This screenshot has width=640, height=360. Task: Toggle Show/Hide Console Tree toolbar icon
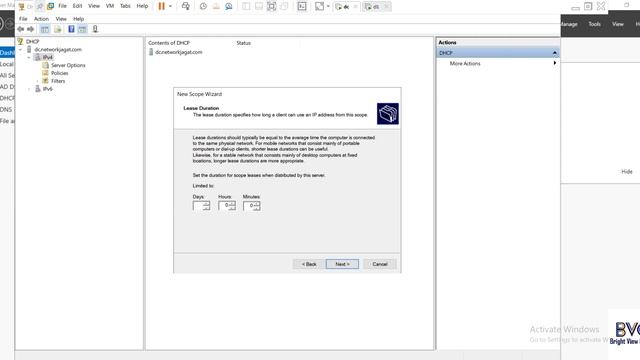pyautogui.click(x=44, y=29)
